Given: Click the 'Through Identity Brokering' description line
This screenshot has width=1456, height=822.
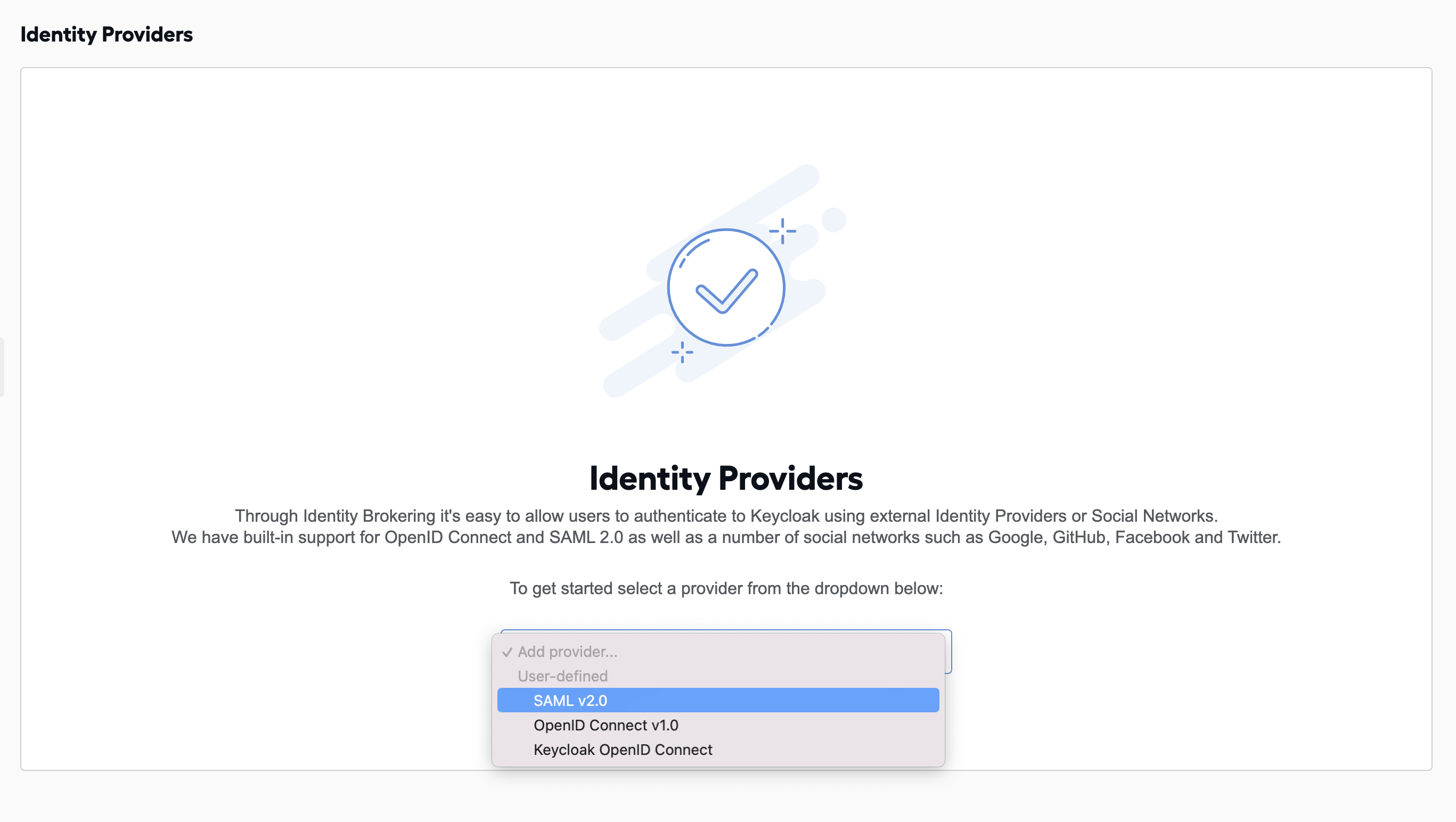Looking at the screenshot, I should [x=726, y=516].
